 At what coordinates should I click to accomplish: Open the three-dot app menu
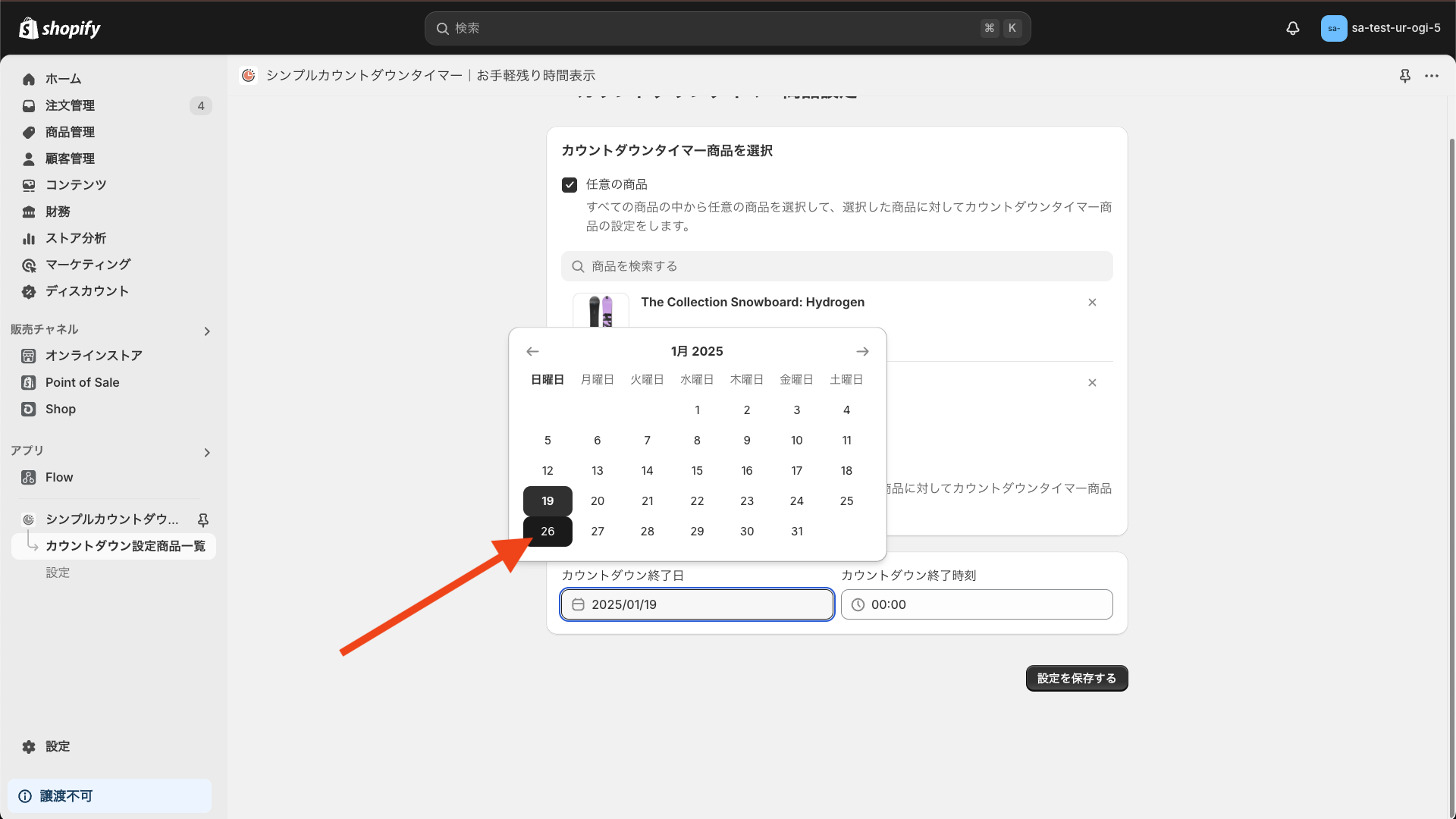[x=1432, y=76]
